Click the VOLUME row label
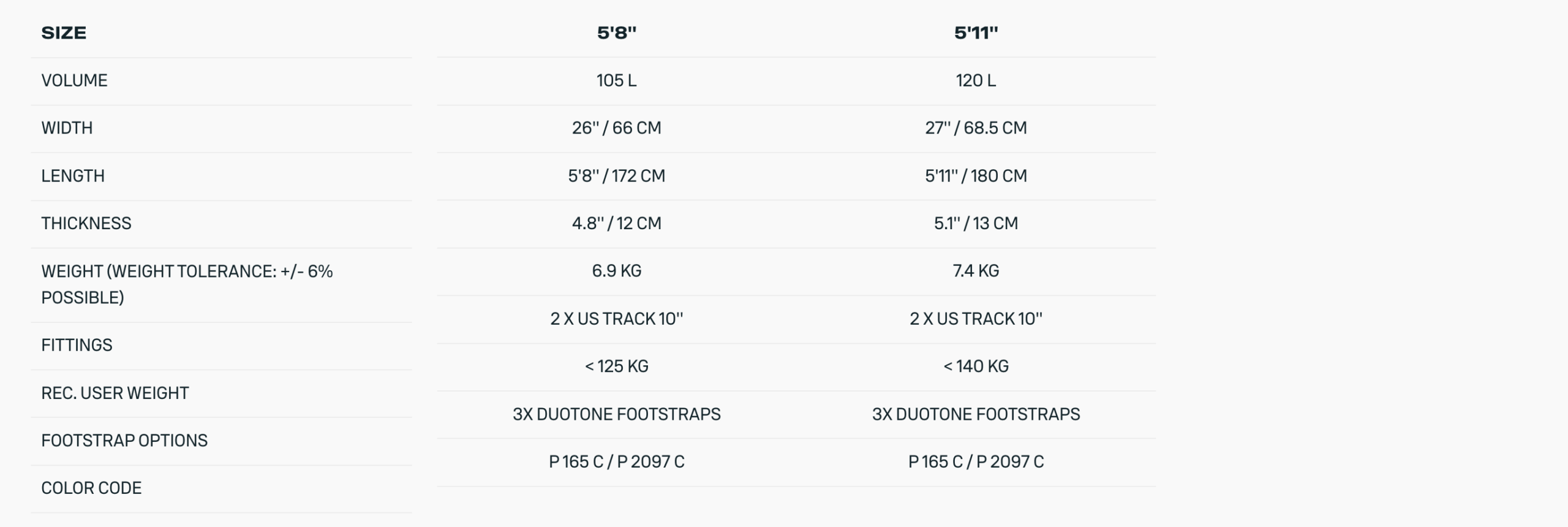This screenshot has height=527, width=1568. point(74,80)
